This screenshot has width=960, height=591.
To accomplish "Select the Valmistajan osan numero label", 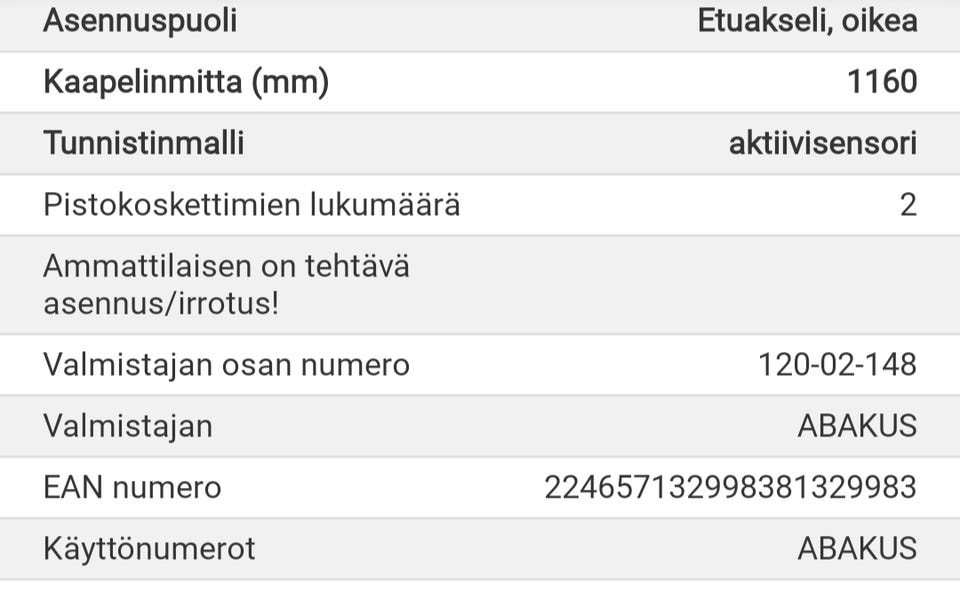I will point(226,365).
